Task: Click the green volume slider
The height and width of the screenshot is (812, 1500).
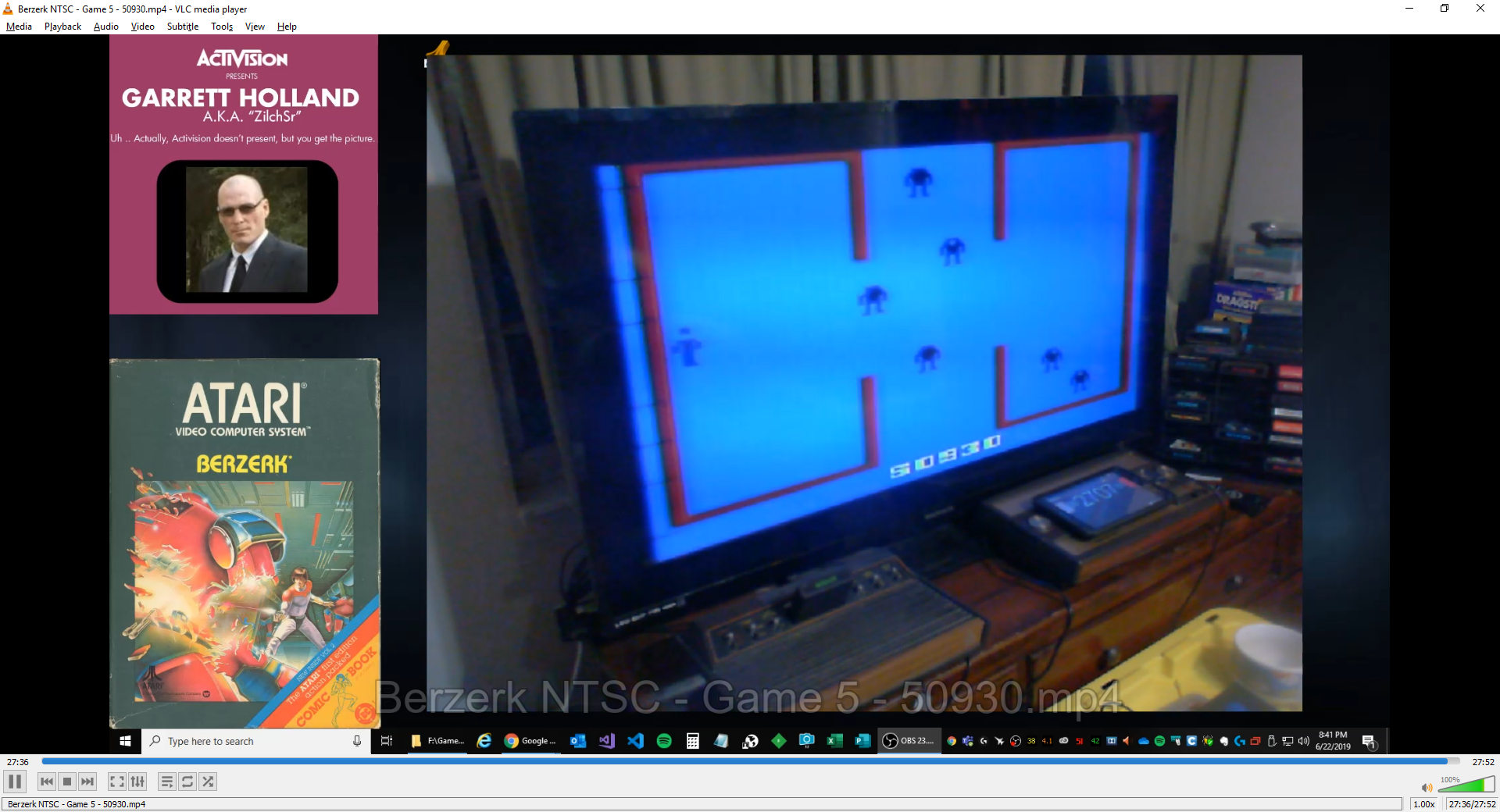Action: pyautogui.click(x=1466, y=785)
